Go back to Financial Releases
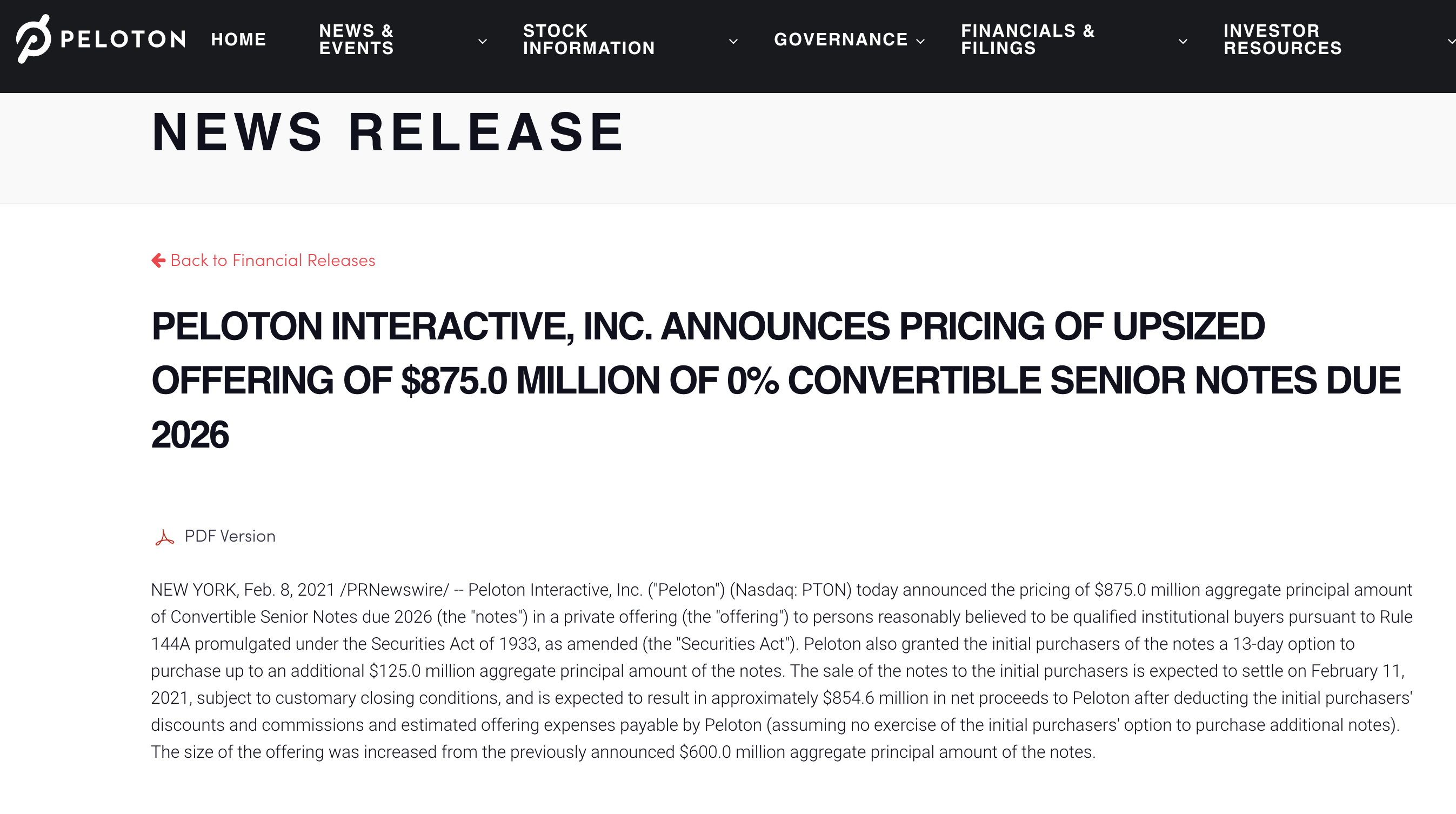1456x814 pixels. (x=272, y=260)
